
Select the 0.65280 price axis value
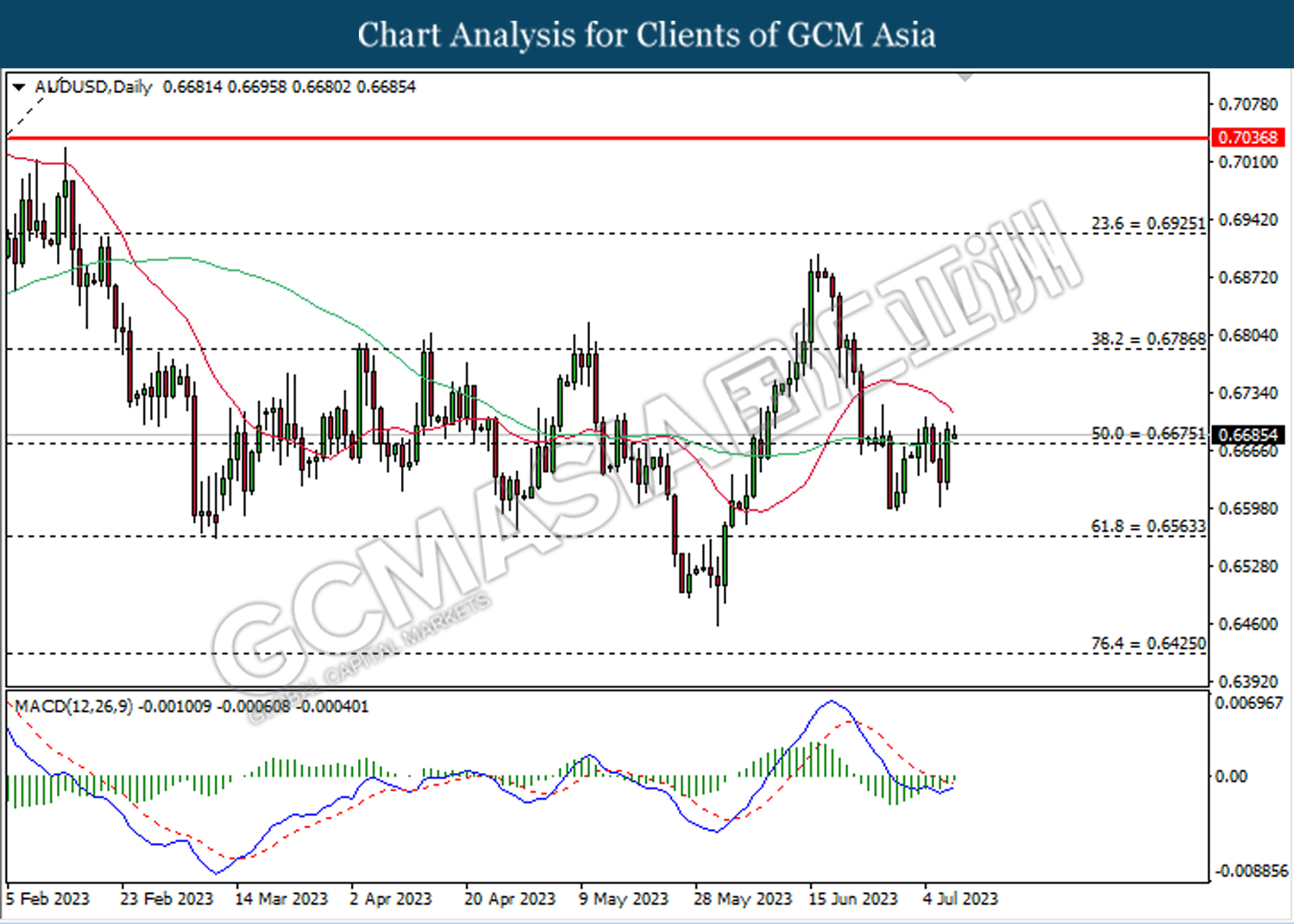coord(1248,567)
